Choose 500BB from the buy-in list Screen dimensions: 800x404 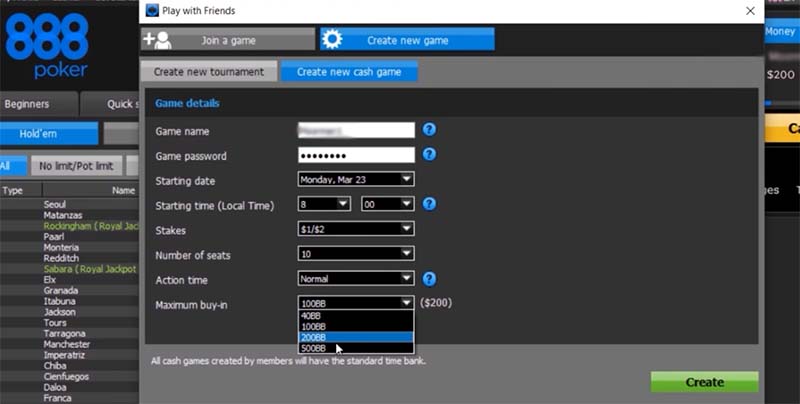[356, 348]
